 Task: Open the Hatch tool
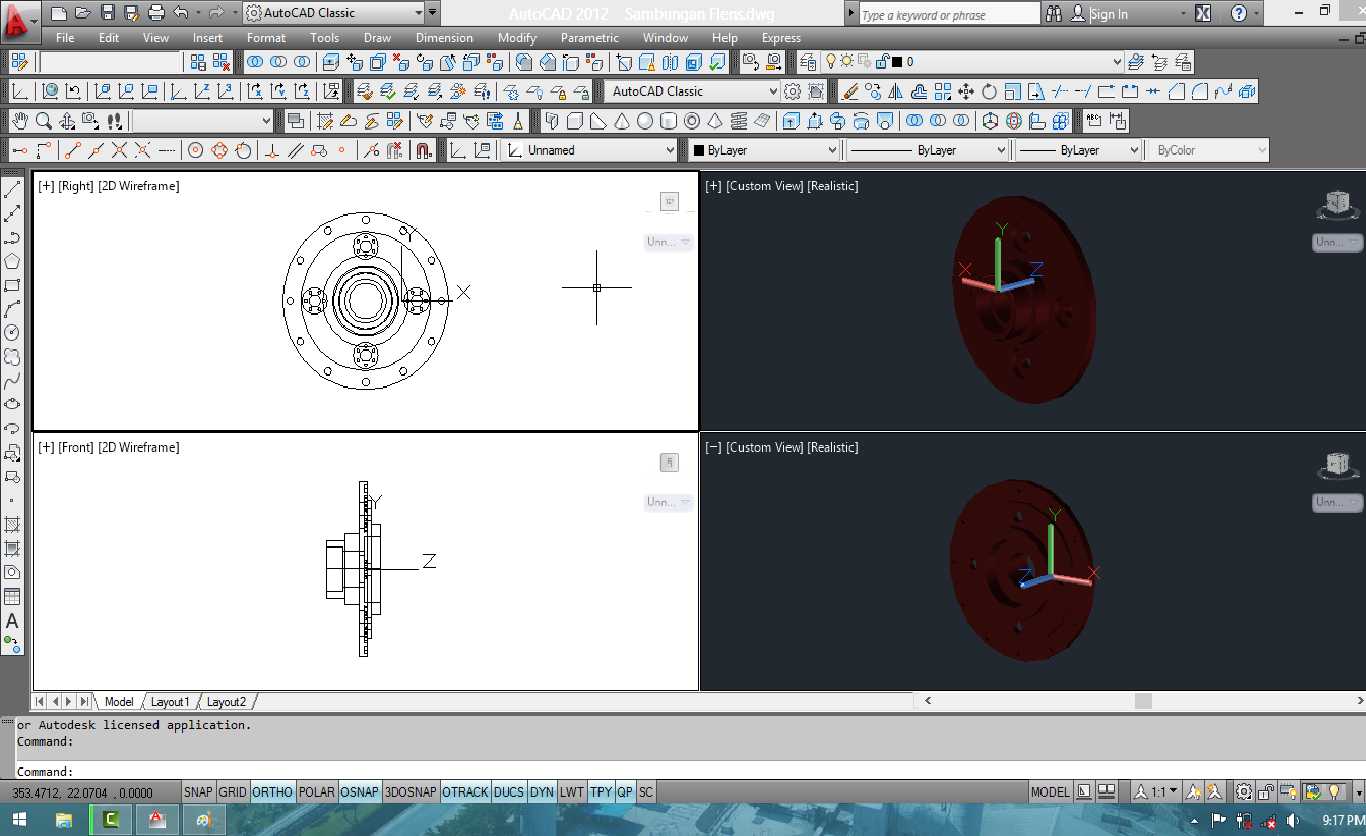(x=12, y=525)
